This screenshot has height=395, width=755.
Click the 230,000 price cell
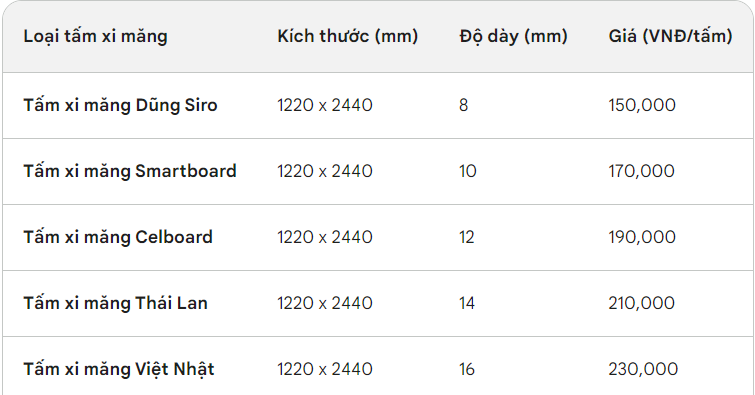[643, 369]
